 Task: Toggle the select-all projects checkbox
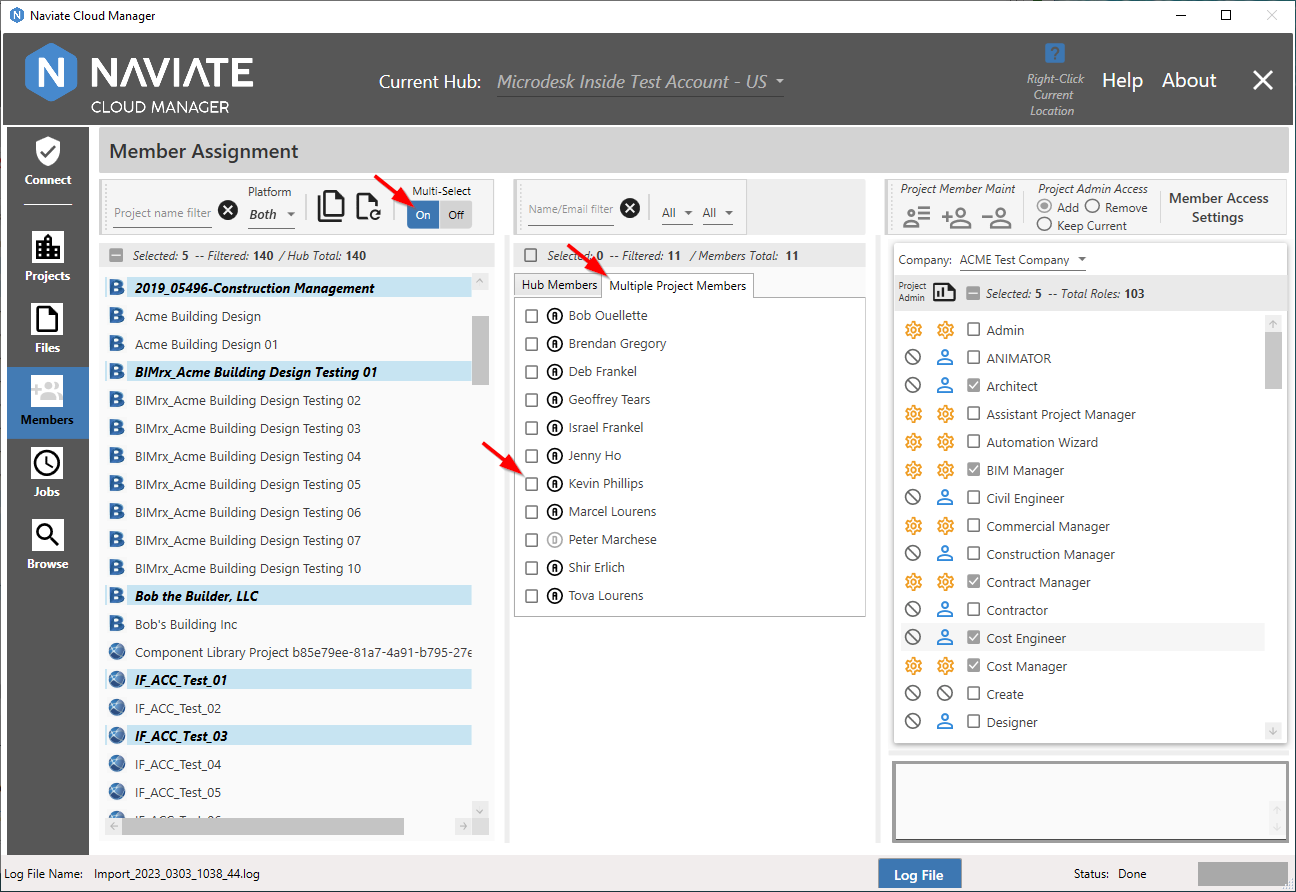(116, 255)
